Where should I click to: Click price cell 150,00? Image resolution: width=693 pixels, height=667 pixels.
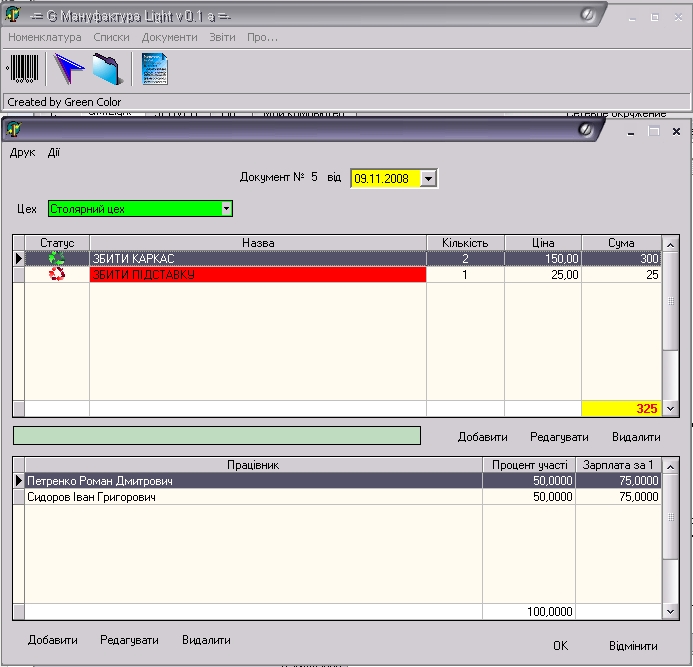point(543,258)
